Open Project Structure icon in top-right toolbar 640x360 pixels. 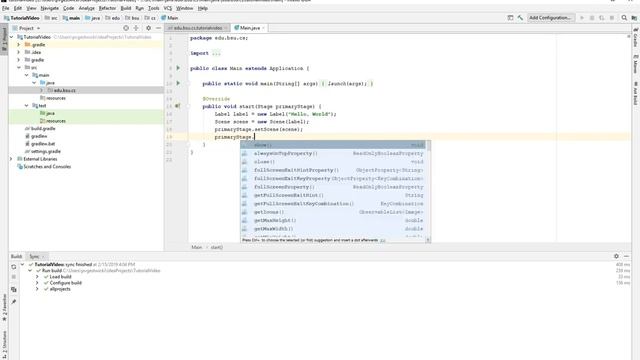point(634,18)
